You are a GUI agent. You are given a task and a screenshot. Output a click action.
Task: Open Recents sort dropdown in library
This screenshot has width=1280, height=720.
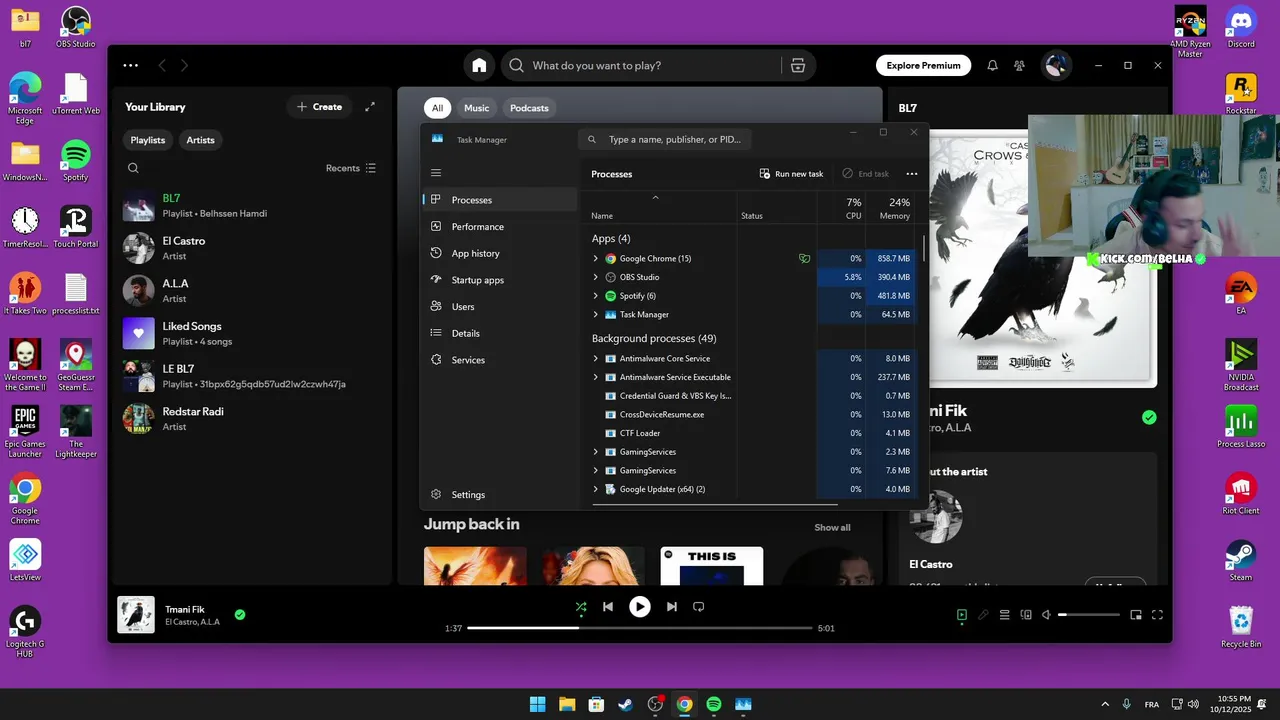coord(351,168)
